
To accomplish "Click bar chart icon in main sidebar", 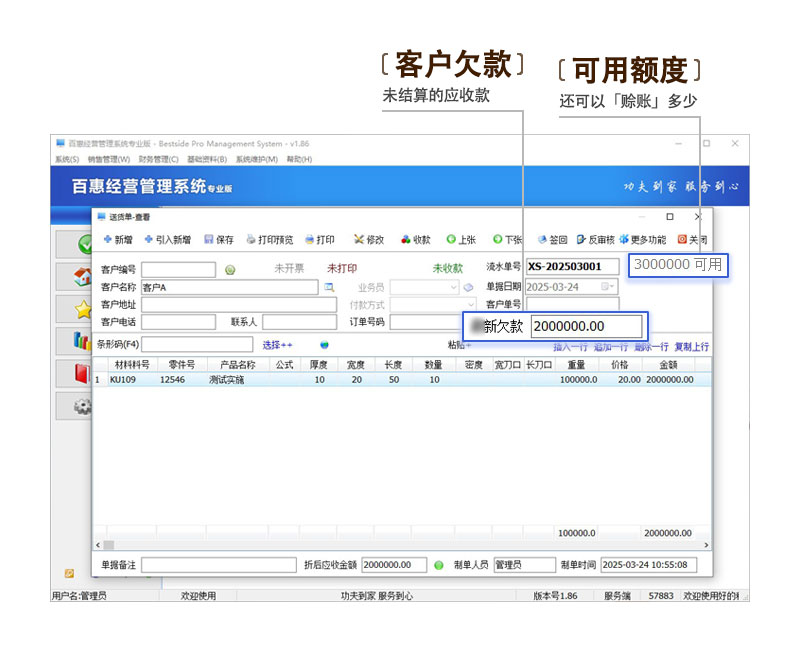I will click(82, 340).
